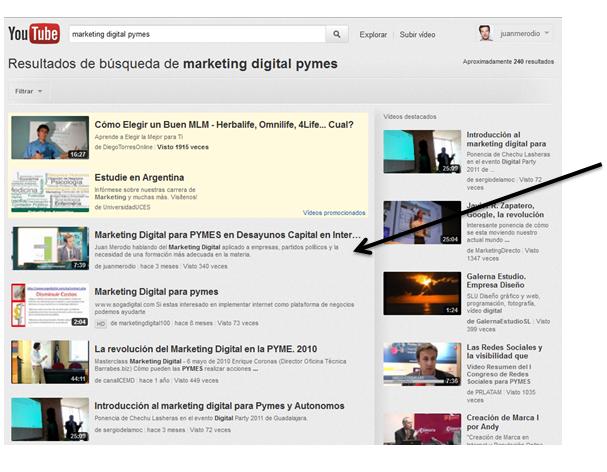Click the sunset thumbnail of Galerna Estudio video
607x472 pixels.
[422, 293]
